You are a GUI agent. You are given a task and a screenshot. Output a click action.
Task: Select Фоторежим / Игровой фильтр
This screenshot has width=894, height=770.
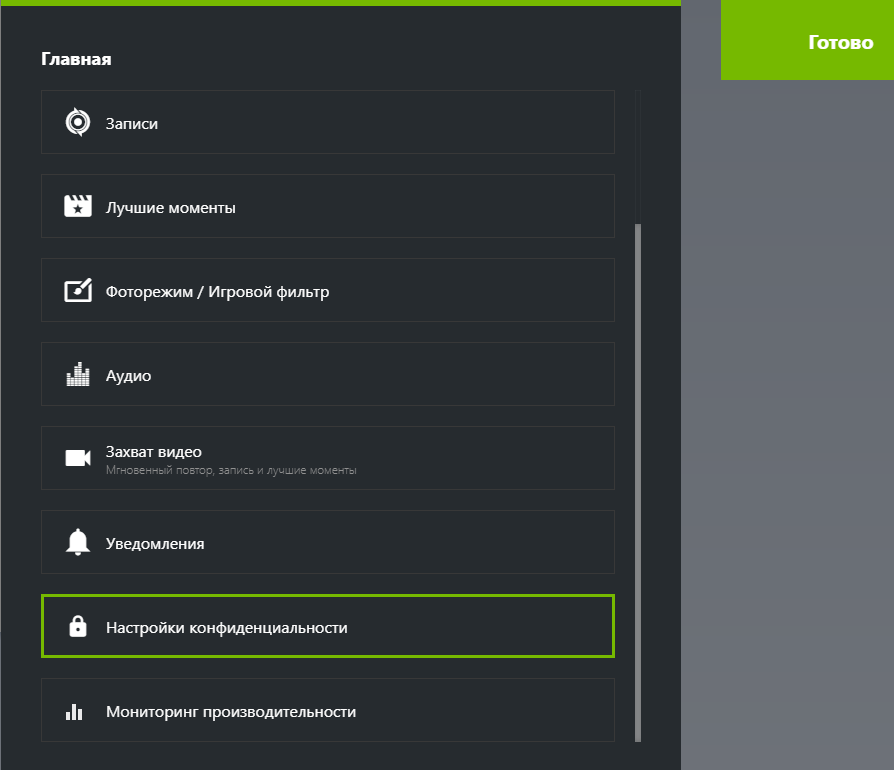[327, 292]
